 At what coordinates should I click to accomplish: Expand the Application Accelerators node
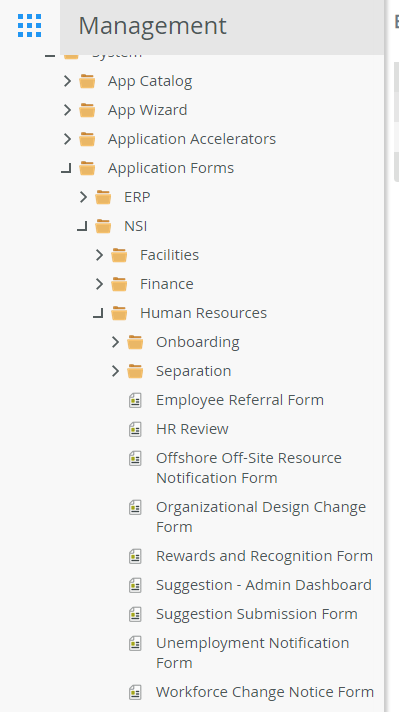67,139
